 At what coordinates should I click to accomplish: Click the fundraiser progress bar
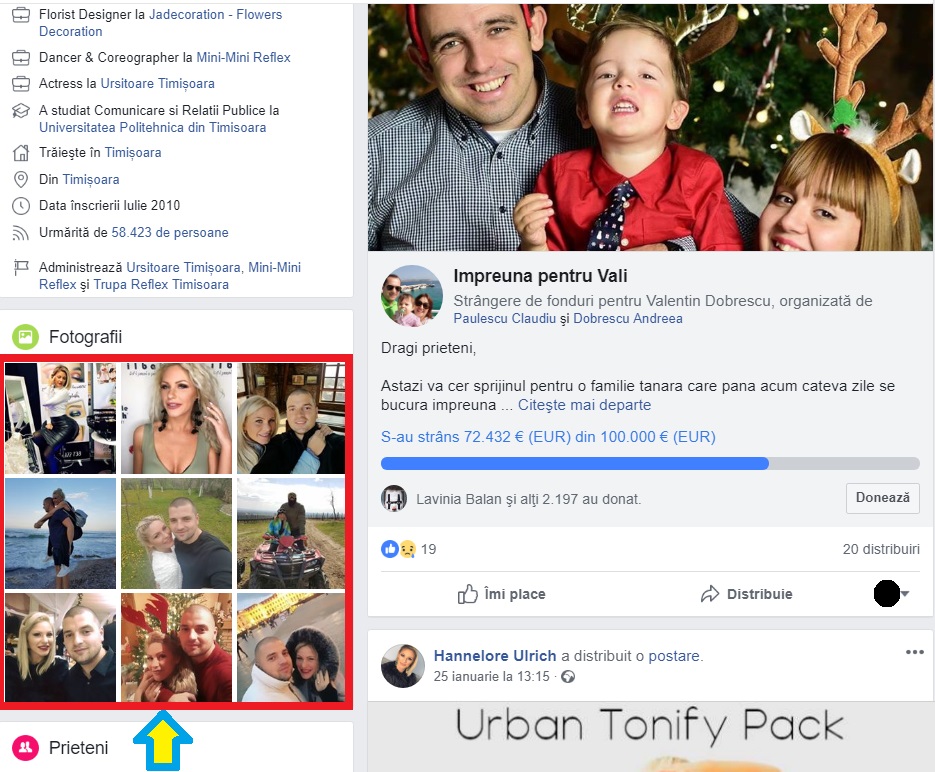pos(650,464)
